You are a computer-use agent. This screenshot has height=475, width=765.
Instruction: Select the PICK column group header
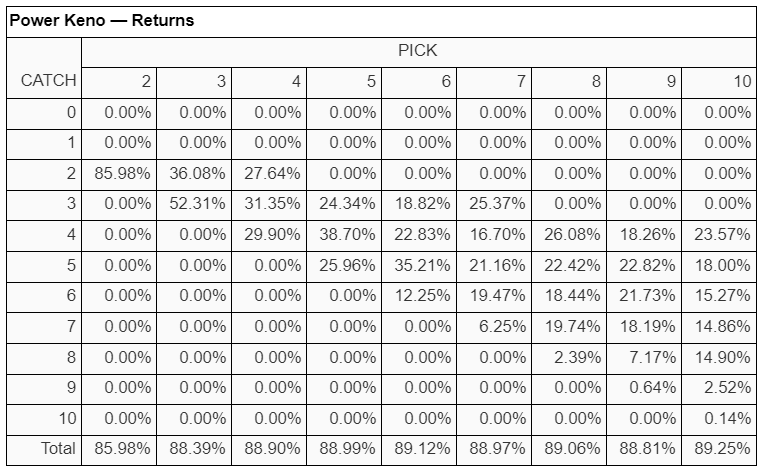(x=419, y=51)
